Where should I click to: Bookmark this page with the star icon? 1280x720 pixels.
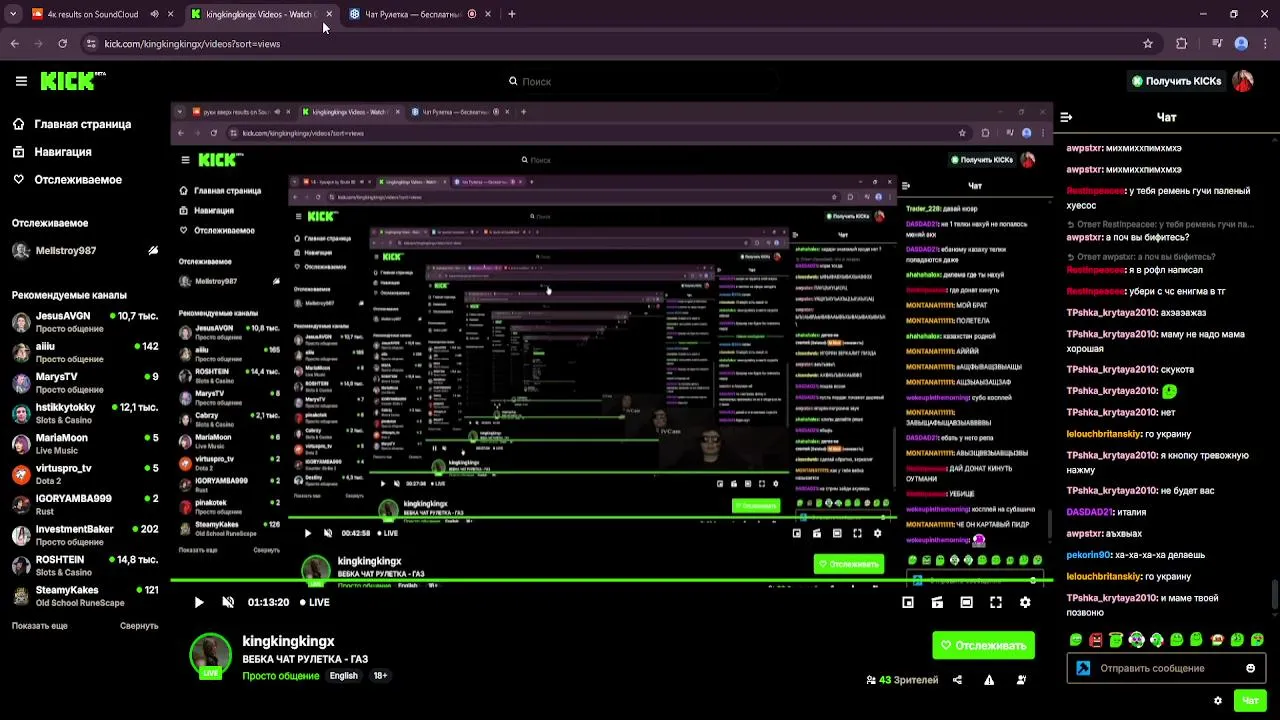[1148, 44]
